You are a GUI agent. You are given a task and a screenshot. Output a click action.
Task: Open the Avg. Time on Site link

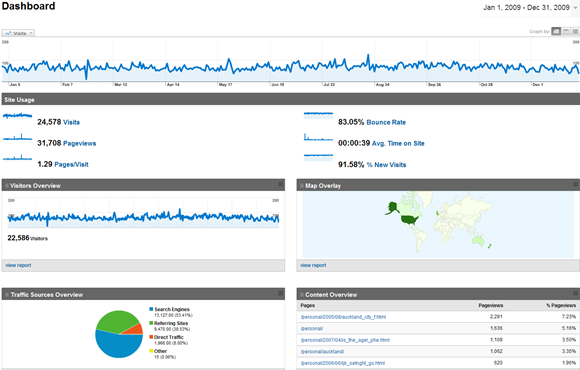coord(398,143)
